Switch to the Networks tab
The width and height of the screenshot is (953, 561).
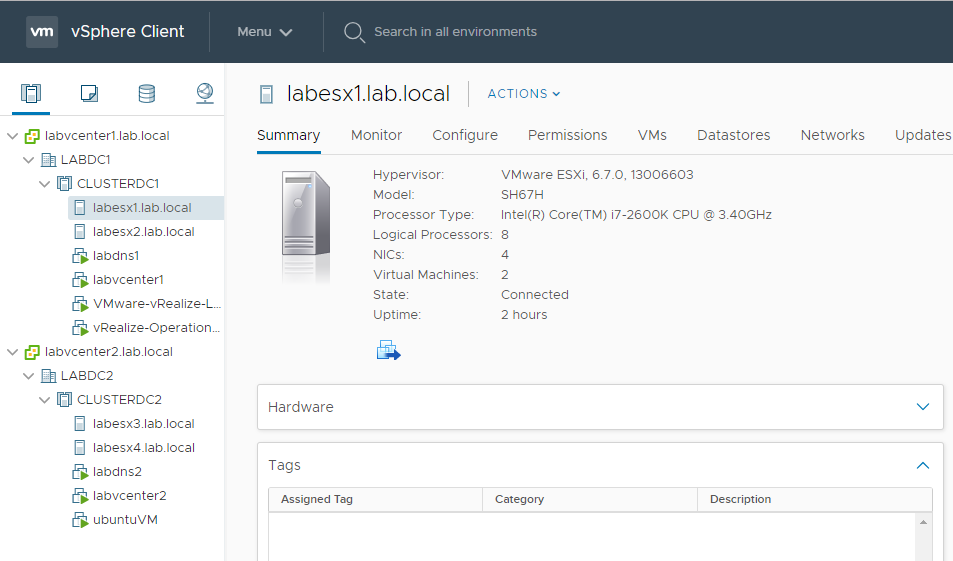click(x=833, y=135)
